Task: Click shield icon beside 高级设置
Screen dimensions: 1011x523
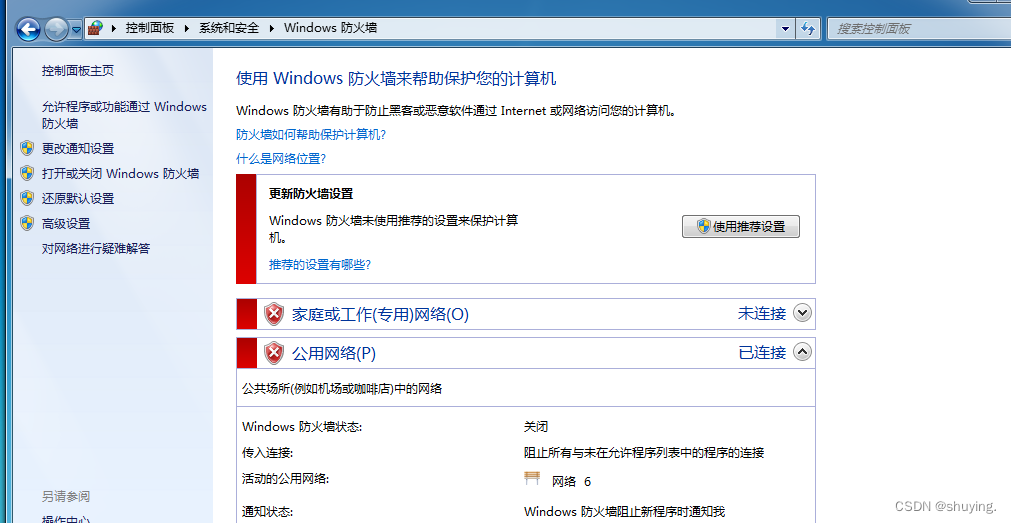Action: click(27, 223)
